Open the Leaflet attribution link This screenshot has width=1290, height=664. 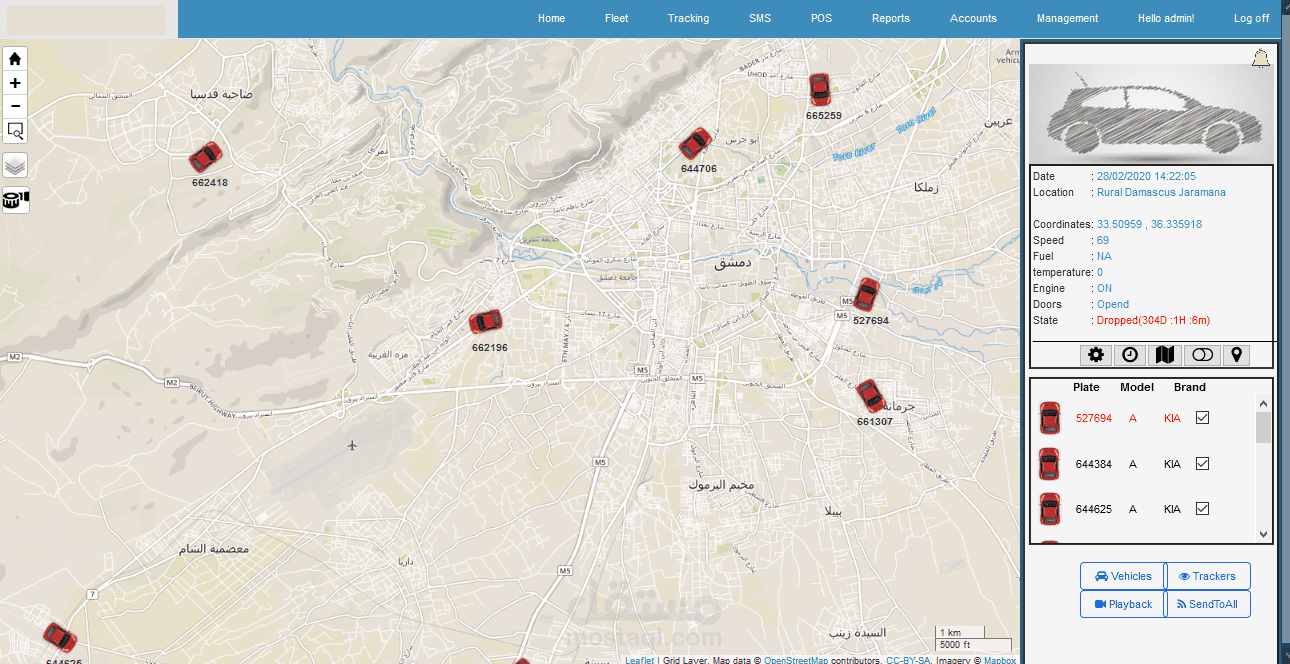point(639,660)
